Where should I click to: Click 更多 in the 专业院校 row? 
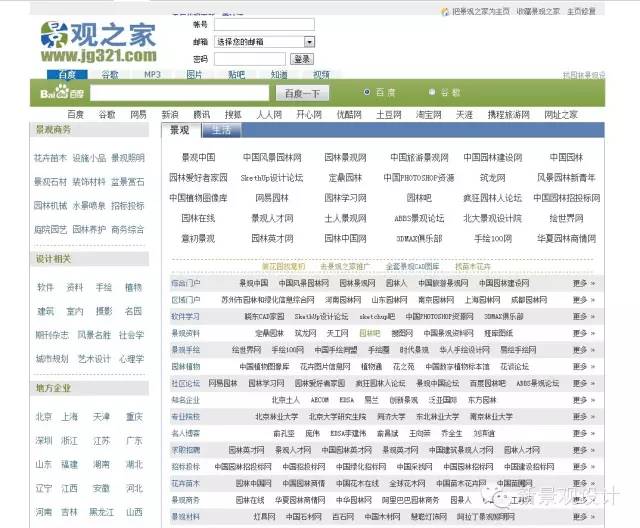(584, 417)
